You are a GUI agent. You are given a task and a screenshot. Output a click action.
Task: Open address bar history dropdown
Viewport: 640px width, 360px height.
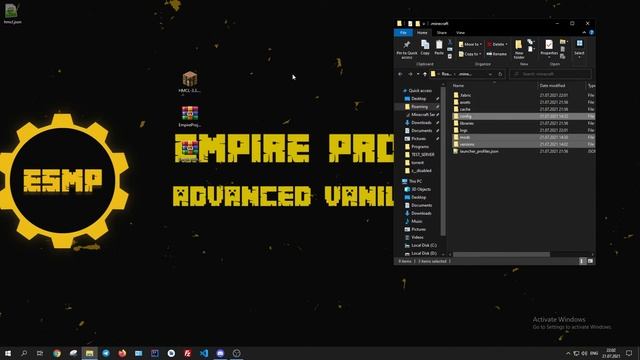(490, 74)
